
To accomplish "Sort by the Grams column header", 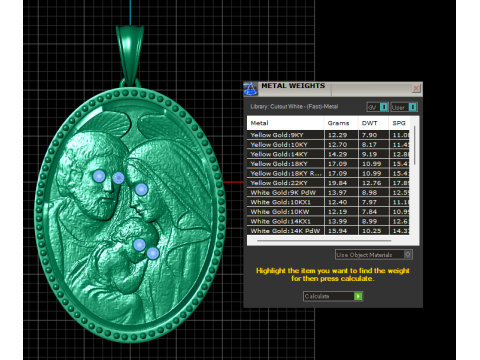I will [x=341, y=123].
